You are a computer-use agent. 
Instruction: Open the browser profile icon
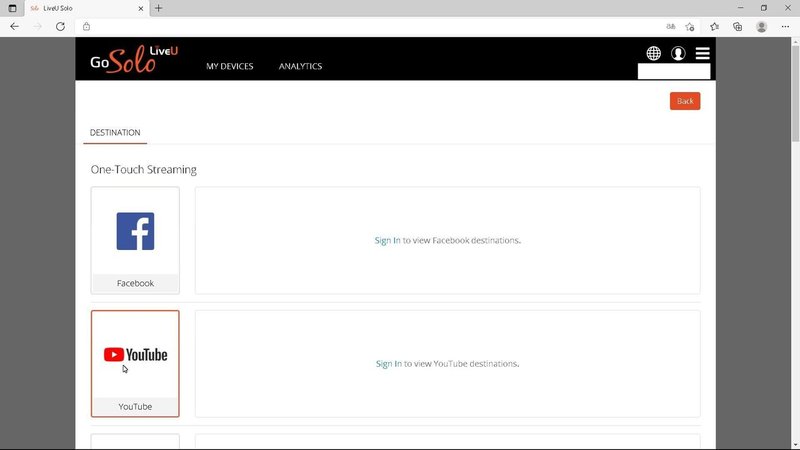(x=761, y=27)
